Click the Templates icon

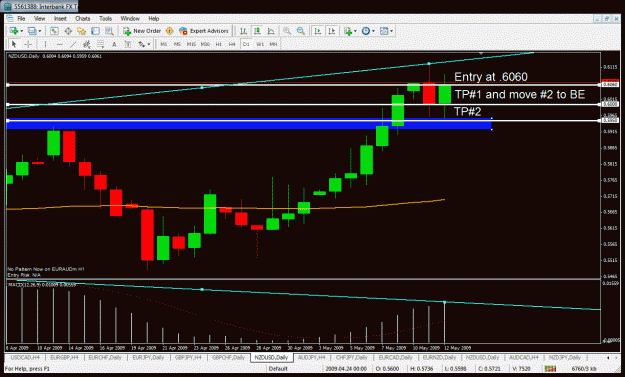(x=384, y=31)
